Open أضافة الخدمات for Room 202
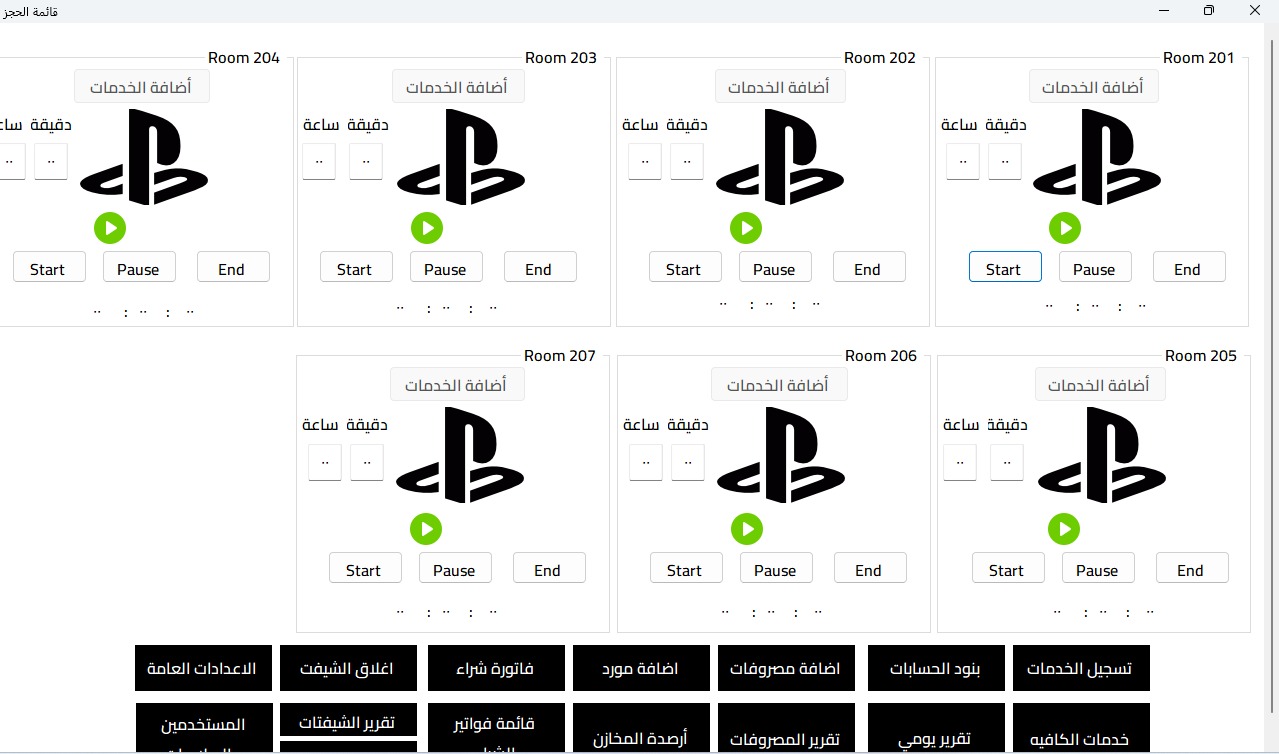The height and width of the screenshot is (754, 1279). [780, 87]
